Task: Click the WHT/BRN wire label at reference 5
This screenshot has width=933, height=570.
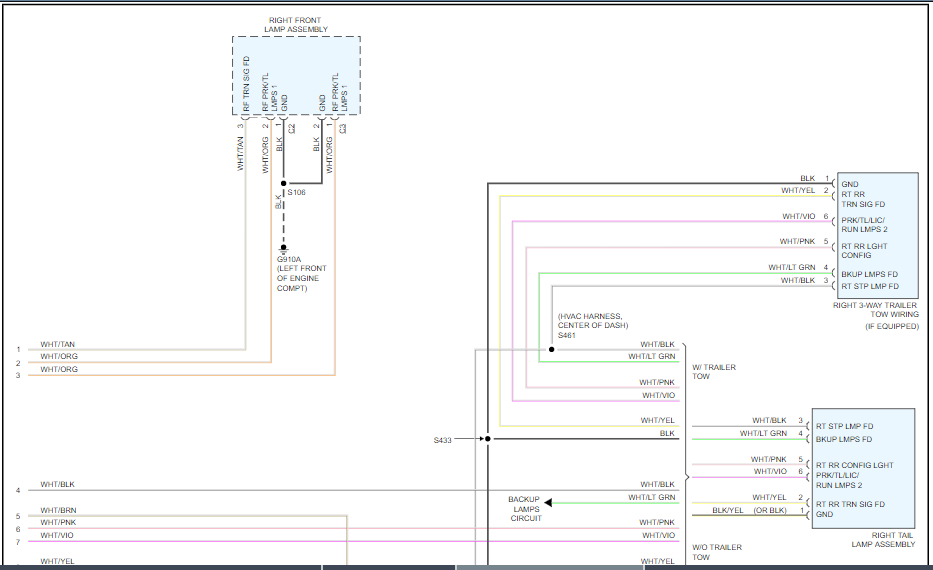Action: pyautogui.click(x=58, y=510)
